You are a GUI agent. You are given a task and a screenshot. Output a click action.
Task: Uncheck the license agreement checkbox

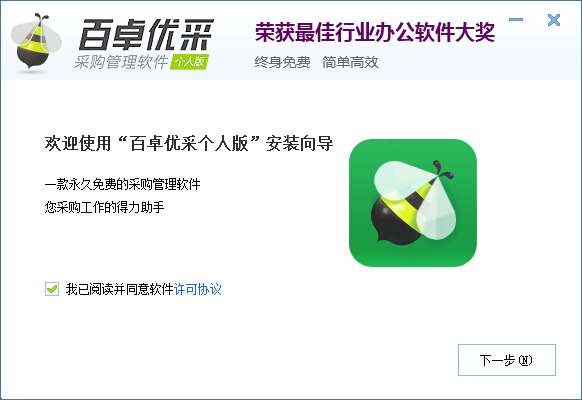coord(52,289)
